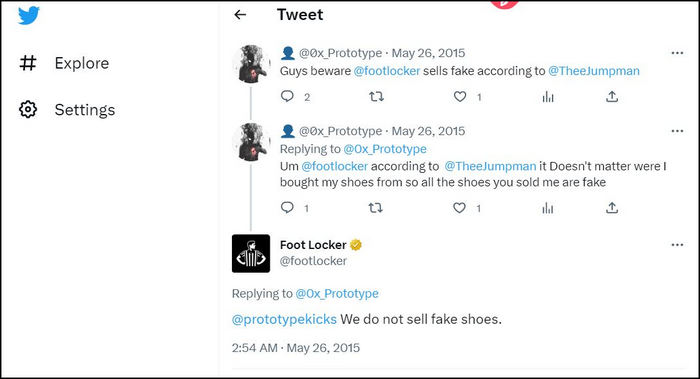
Task: Reply to the second 0x_Prototype tweet
Action: click(287, 208)
